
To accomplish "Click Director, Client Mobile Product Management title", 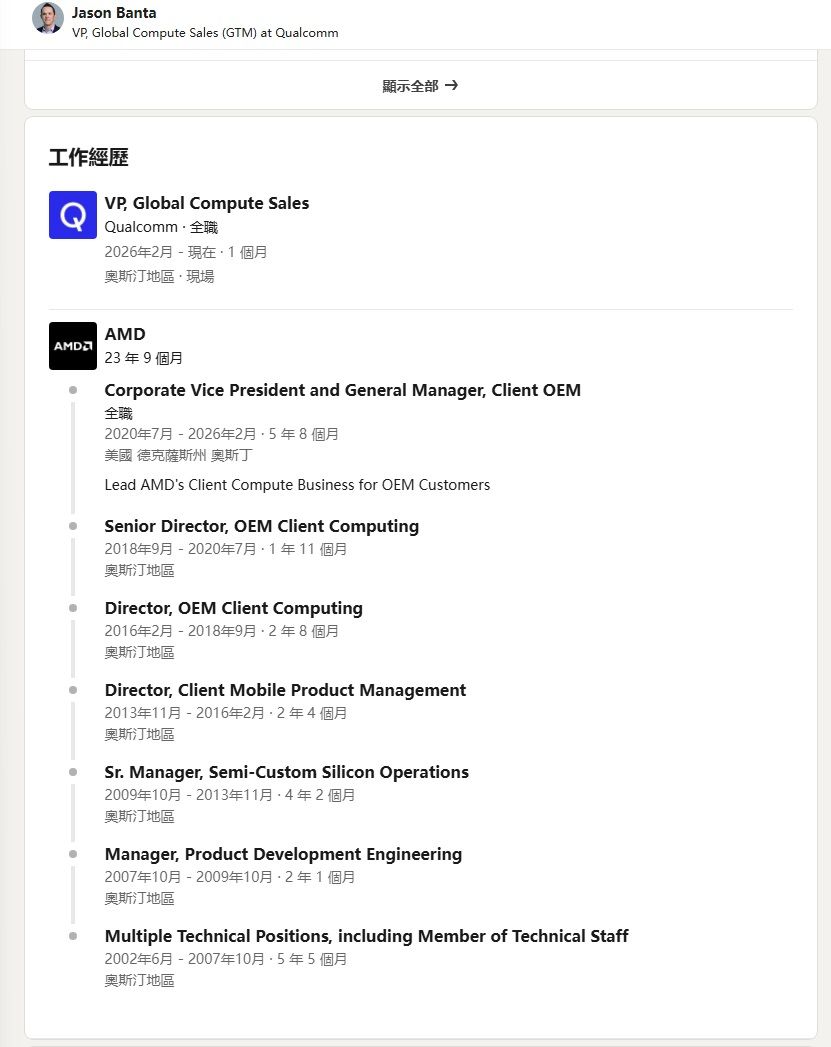I will [x=285, y=690].
